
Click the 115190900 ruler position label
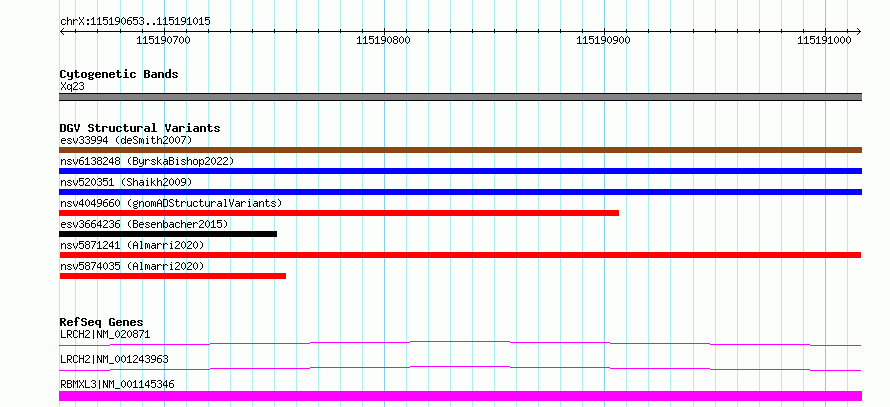coord(603,40)
